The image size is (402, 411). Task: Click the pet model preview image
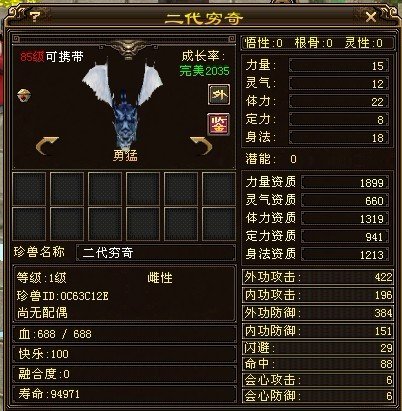point(123,100)
